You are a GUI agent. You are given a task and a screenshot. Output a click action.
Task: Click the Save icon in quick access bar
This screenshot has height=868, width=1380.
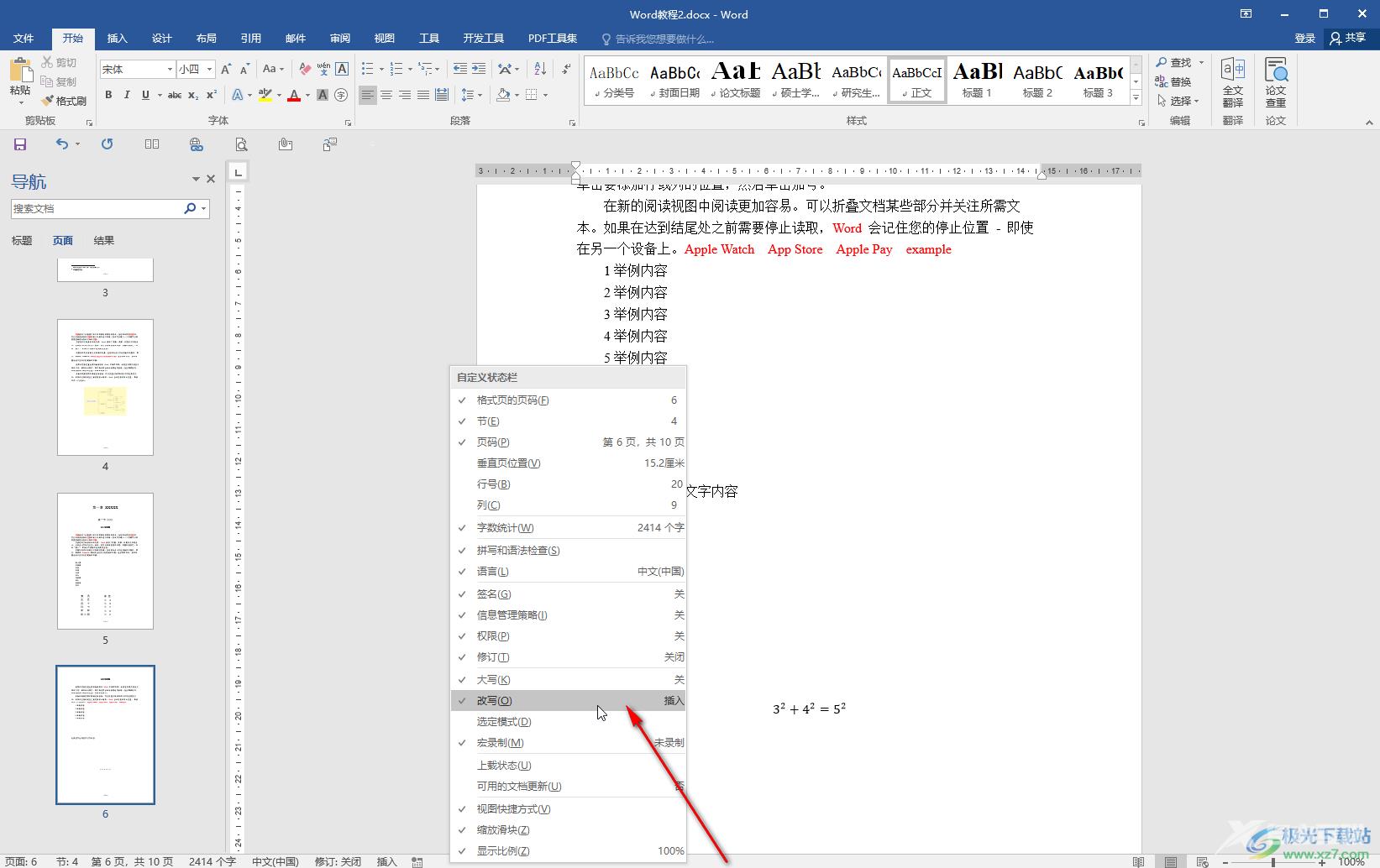pyautogui.click(x=20, y=144)
